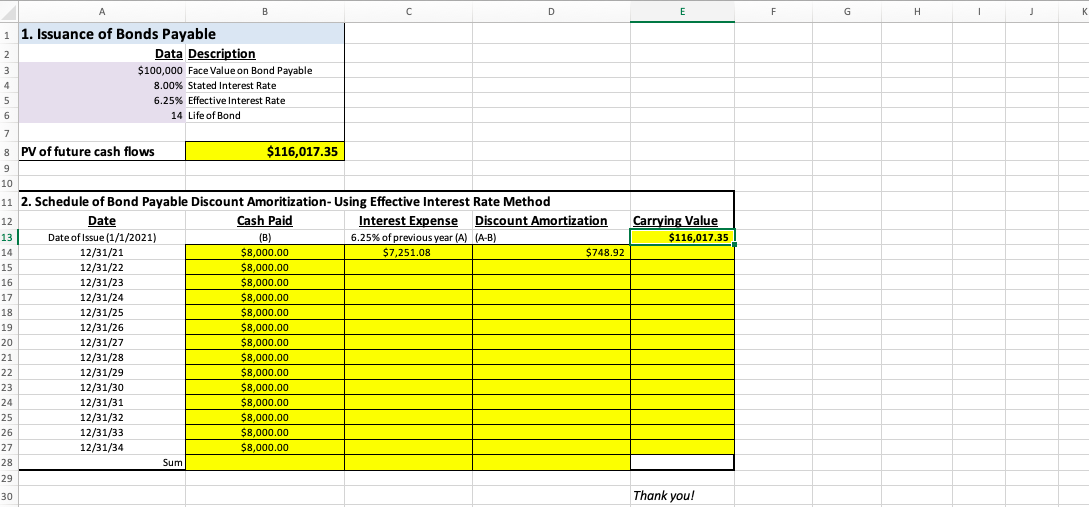This screenshot has width=1089, height=507.
Task: Click the '6.25% of previous year (A)' cell
Action: pos(408,238)
